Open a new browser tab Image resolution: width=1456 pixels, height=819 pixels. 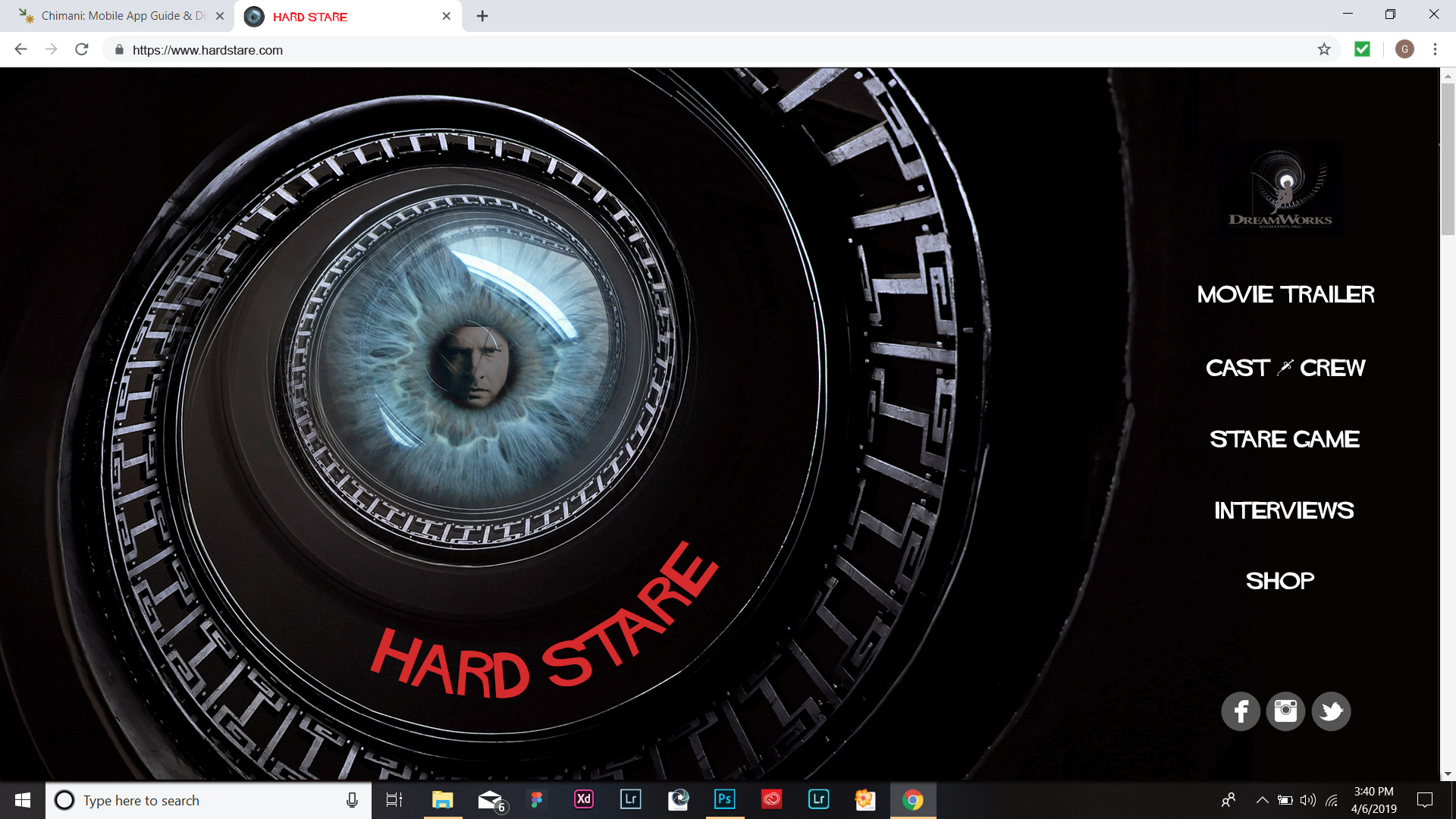[x=482, y=16]
